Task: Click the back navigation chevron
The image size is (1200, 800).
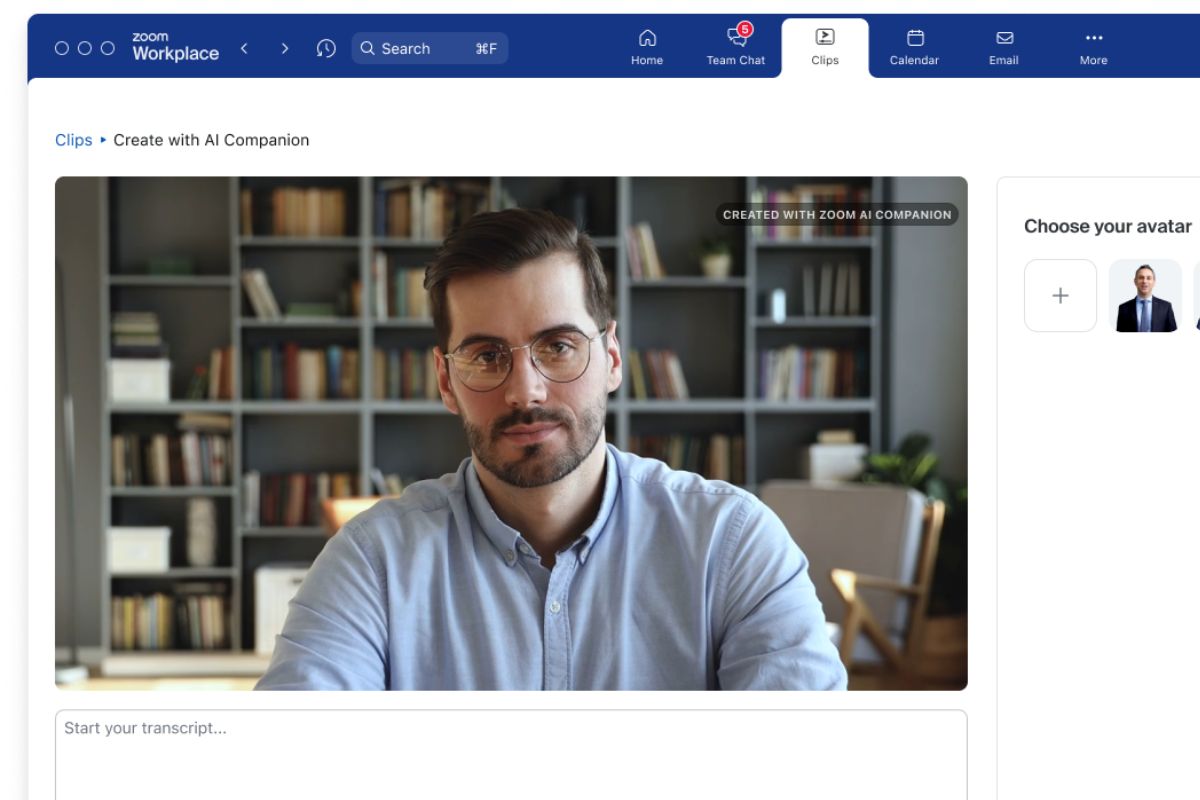Action: tap(245, 47)
